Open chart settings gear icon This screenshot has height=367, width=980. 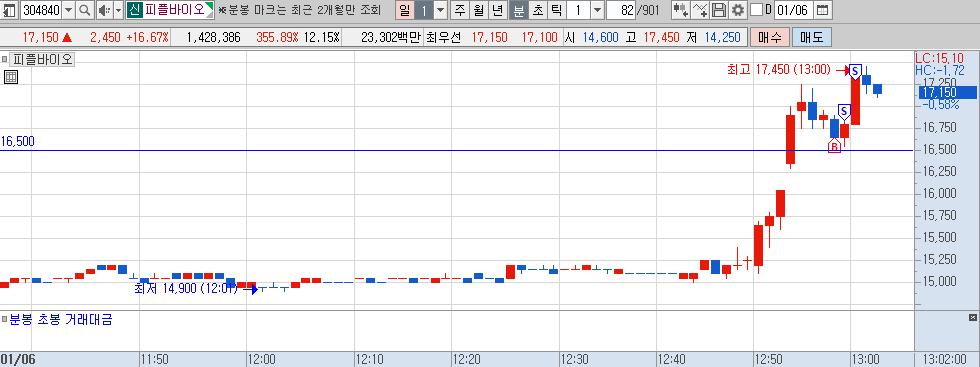738,10
